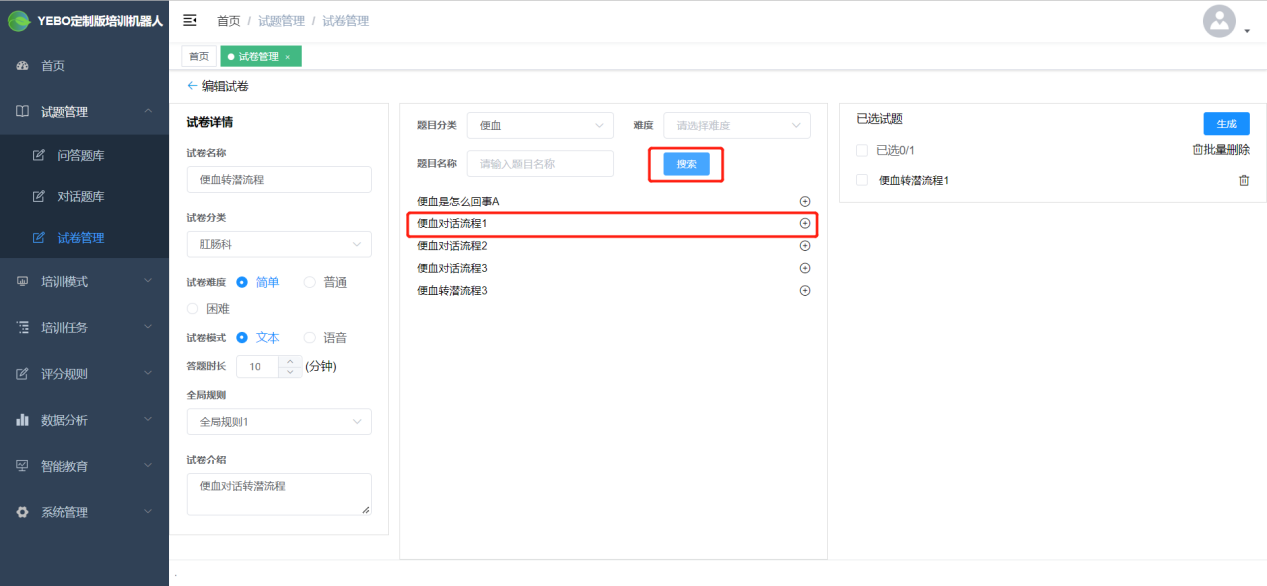Click the 请输入题目名称 input field
This screenshot has height=586, width=1267.
pyautogui.click(x=540, y=163)
